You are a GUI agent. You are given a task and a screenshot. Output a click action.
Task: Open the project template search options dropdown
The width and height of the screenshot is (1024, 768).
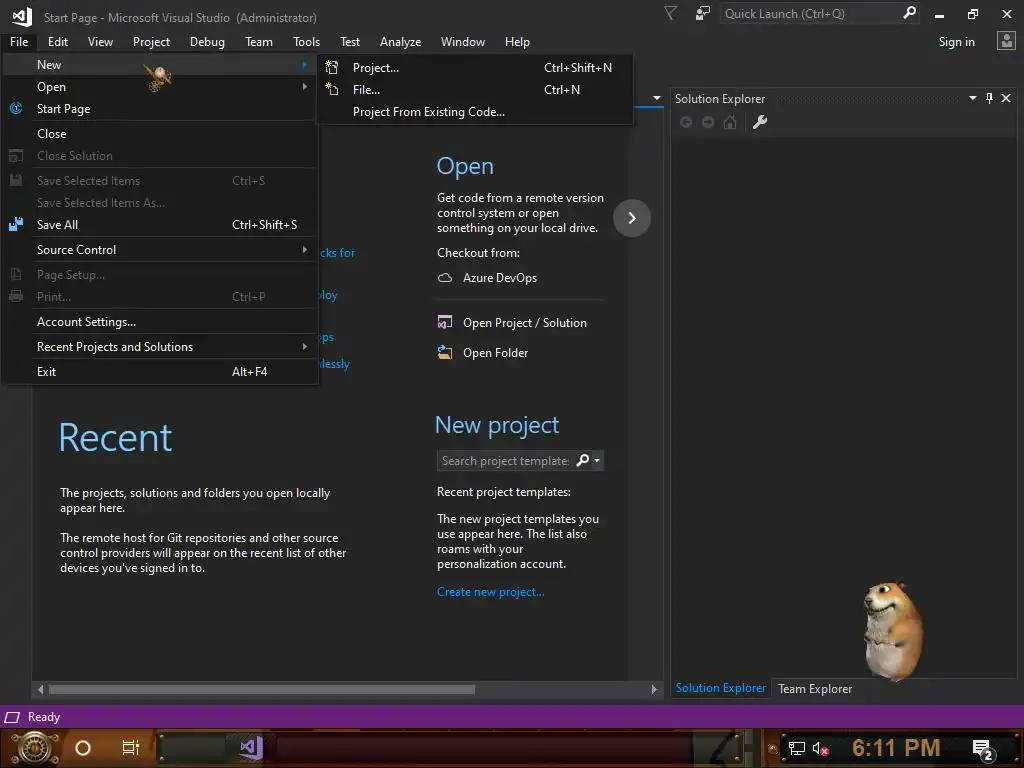(597, 460)
